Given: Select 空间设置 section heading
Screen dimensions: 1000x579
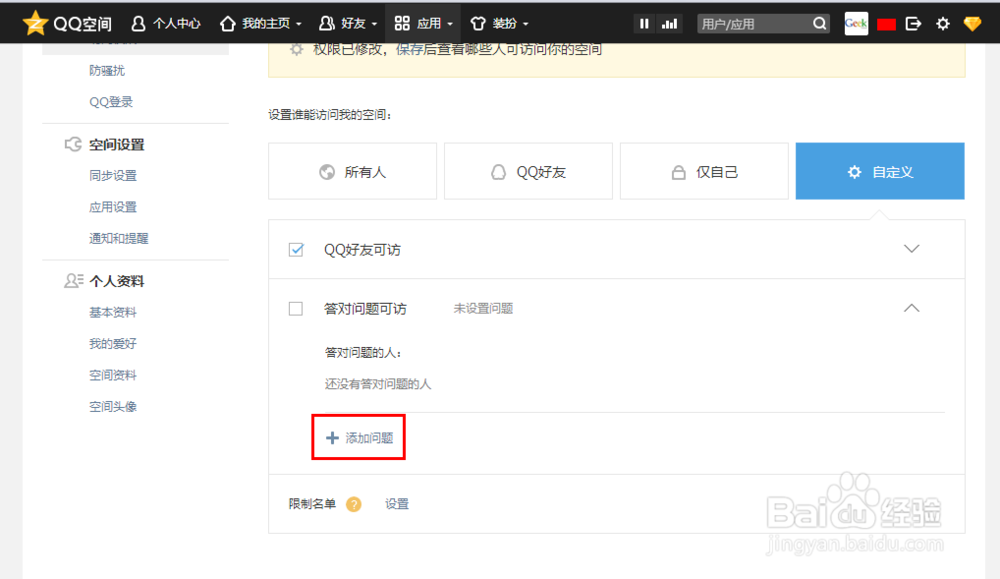Looking at the screenshot, I should pyautogui.click(x=117, y=145).
